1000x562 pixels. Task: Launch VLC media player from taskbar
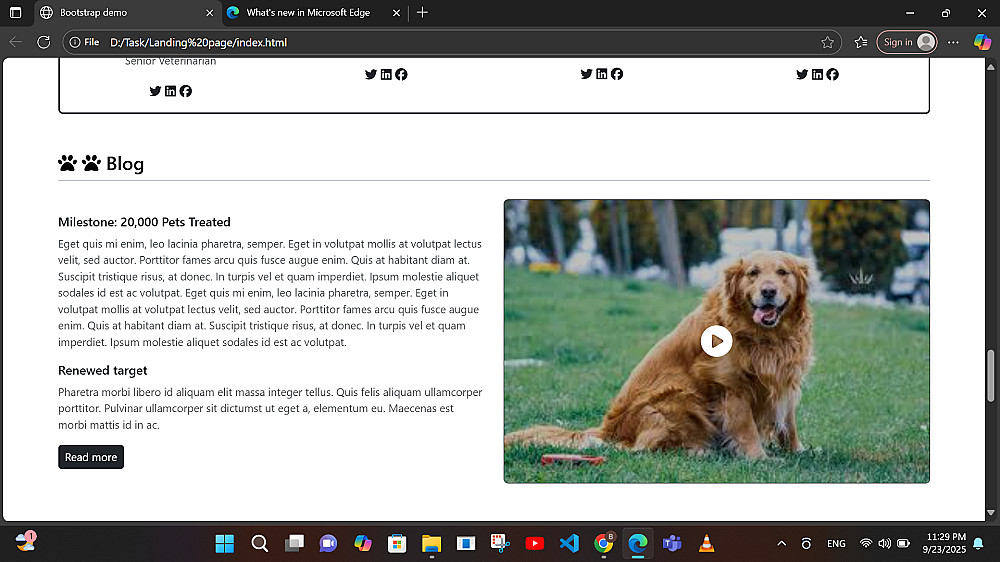pyautogui.click(x=707, y=544)
